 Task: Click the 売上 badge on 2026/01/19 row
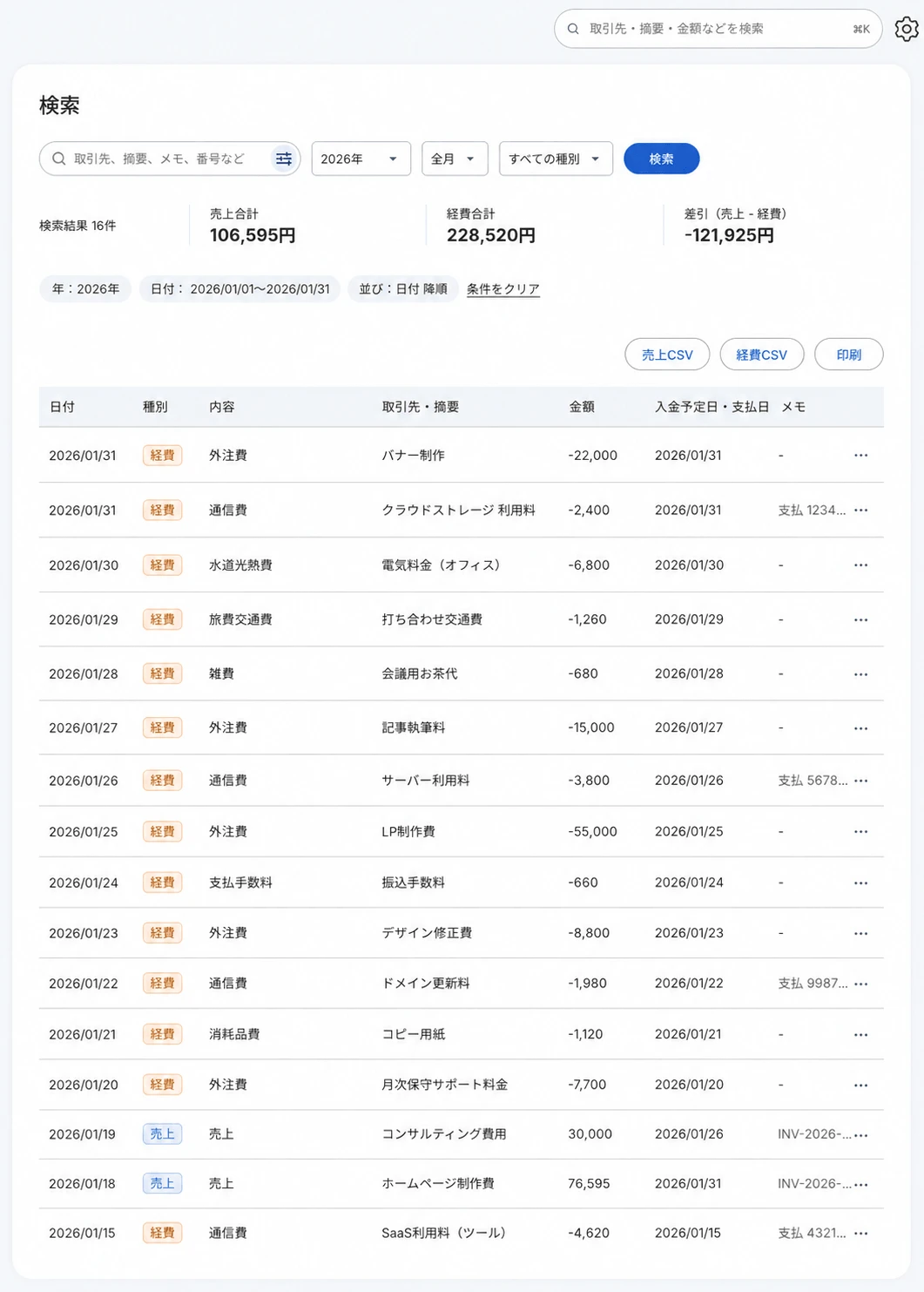pyautogui.click(x=162, y=1134)
